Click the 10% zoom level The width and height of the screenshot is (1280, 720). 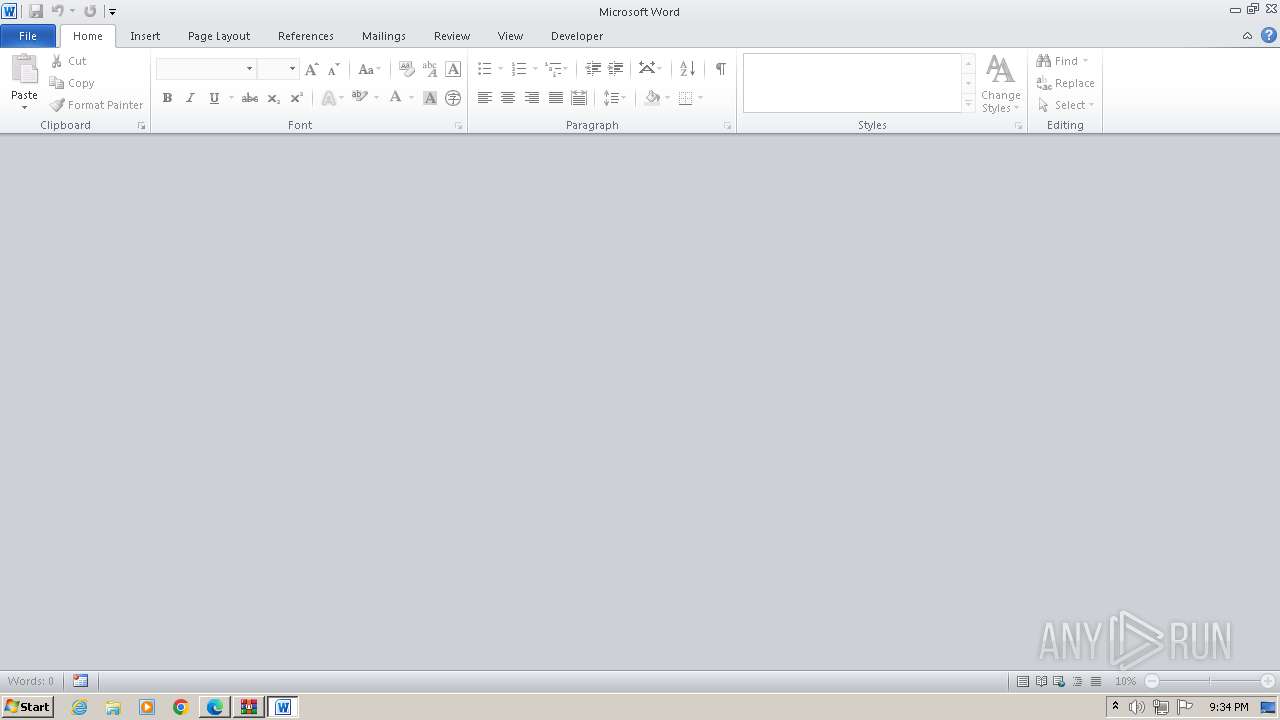click(1126, 681)
